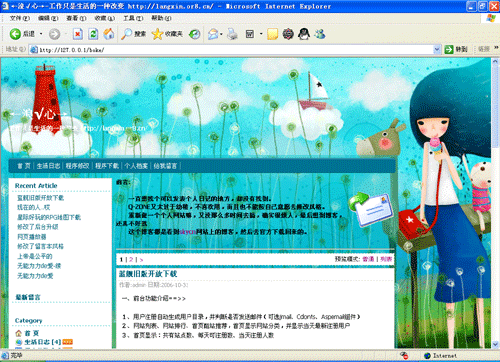
Task: Open Favorites with the star icon
Action: [x=157, y=34]
